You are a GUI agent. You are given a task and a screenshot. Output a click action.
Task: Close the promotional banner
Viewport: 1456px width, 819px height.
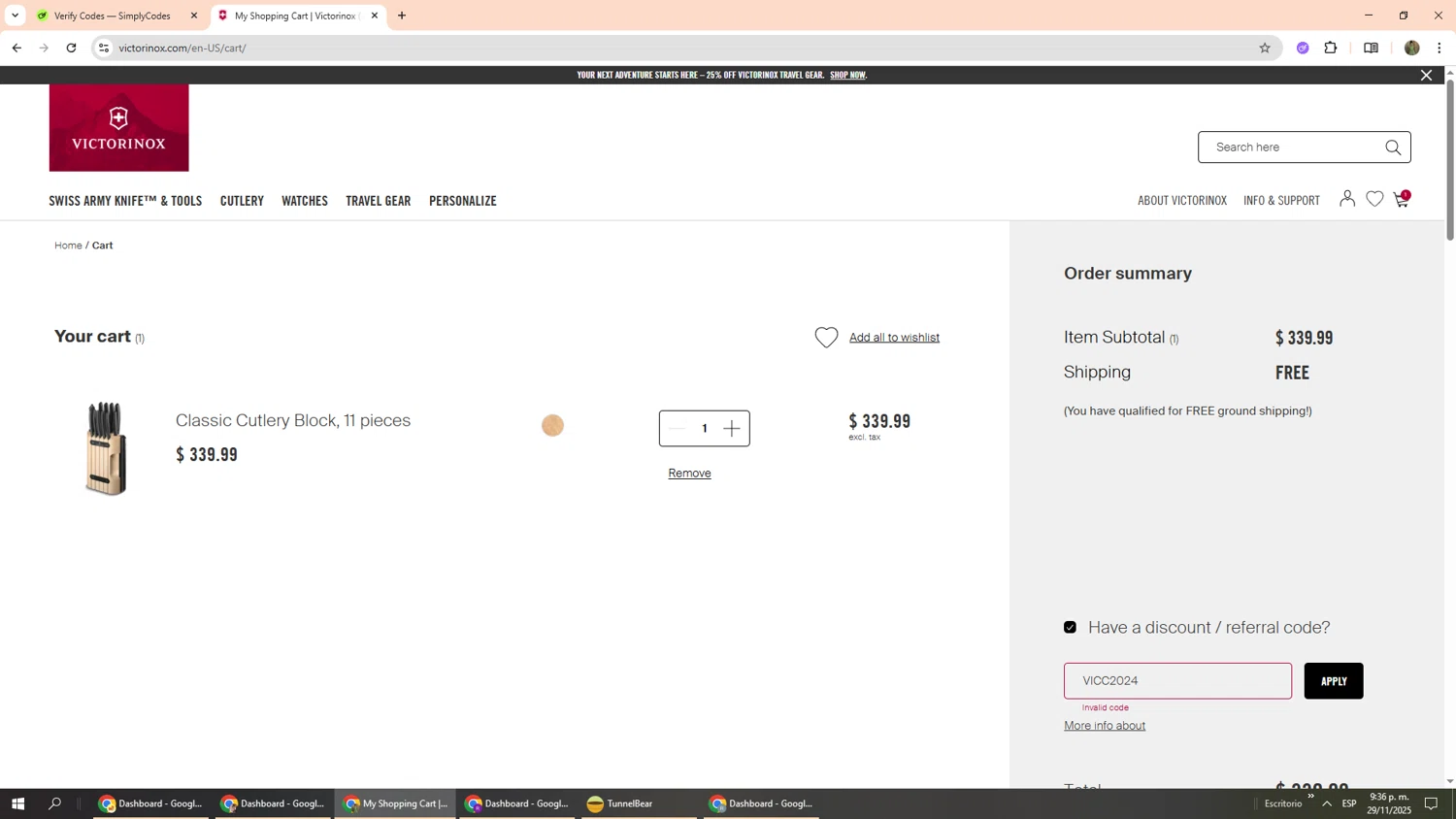click(1426, 75)
